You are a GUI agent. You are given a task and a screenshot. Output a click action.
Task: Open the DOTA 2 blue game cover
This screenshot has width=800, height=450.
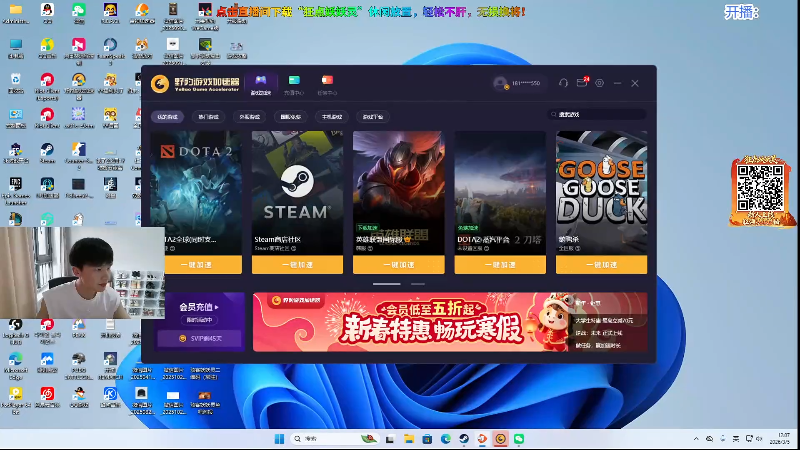(x=196, y=193)
